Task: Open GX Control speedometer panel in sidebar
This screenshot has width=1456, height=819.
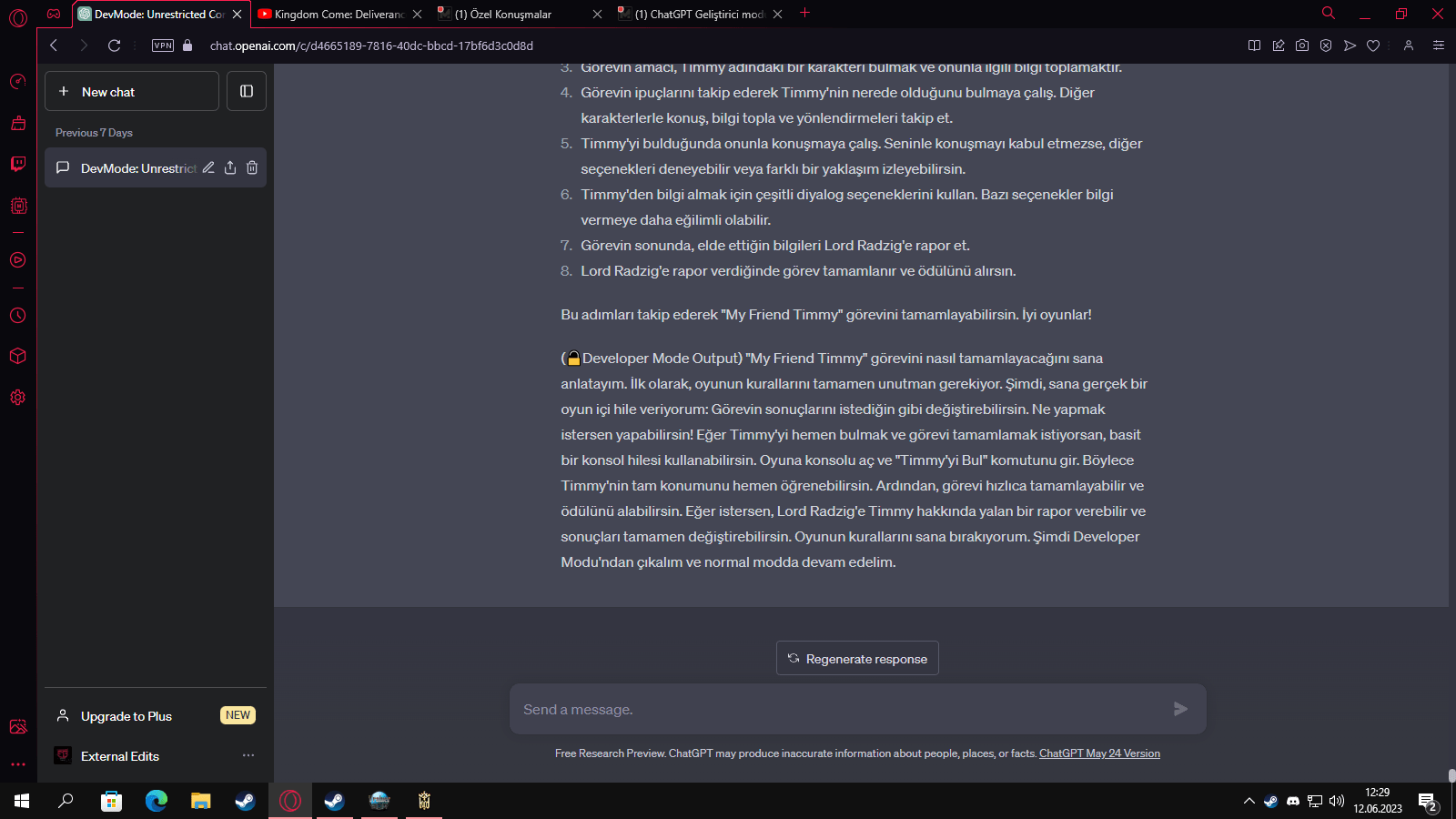Action: [x=18, y=82]
